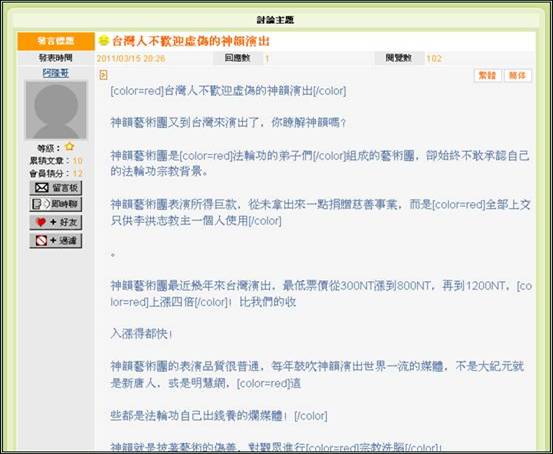The width and height of the screenshot is (553, 454).
Task: Click the gold star level icon
Action: 69,146
